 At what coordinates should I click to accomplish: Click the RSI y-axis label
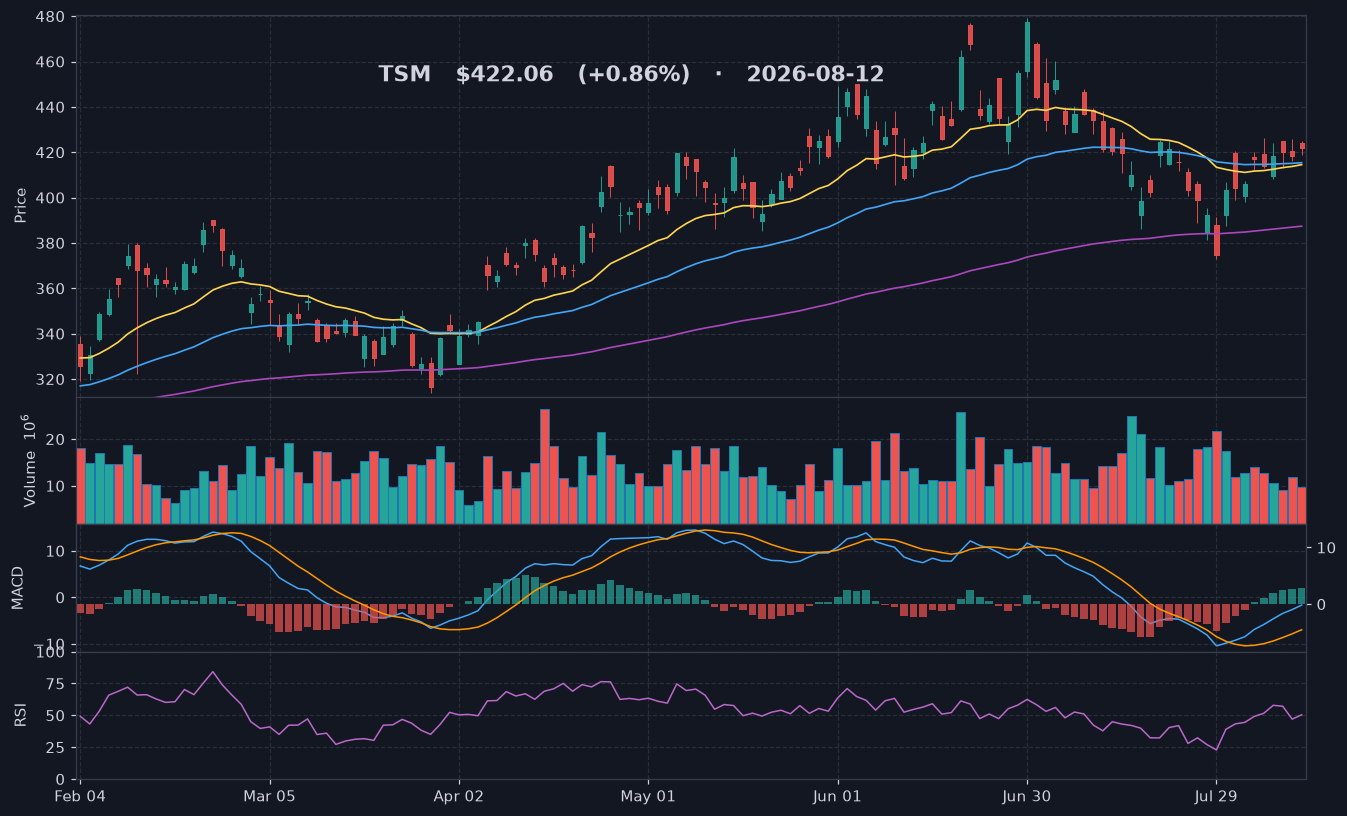(x=20, y=715)
